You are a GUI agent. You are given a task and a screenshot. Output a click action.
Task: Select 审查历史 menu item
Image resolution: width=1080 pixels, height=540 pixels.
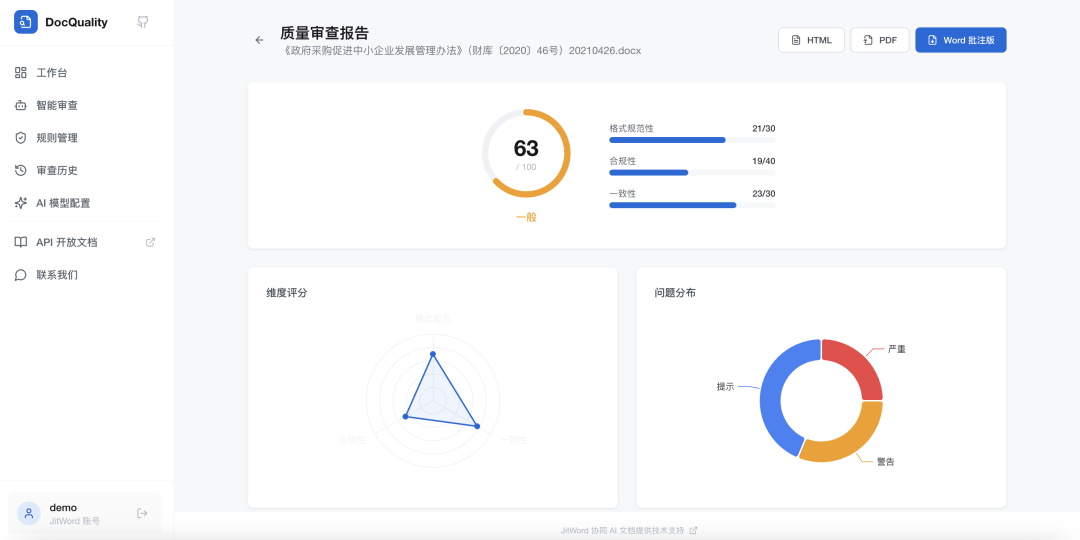87,170
